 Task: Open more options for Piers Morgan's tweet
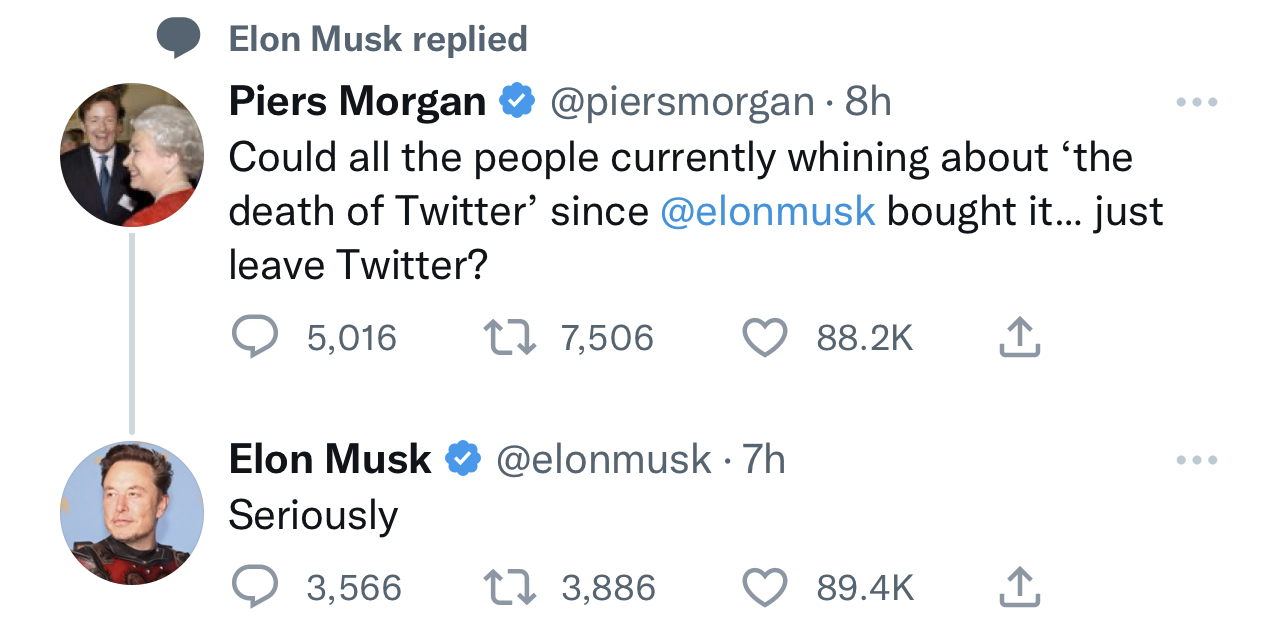pos(1196,102)
